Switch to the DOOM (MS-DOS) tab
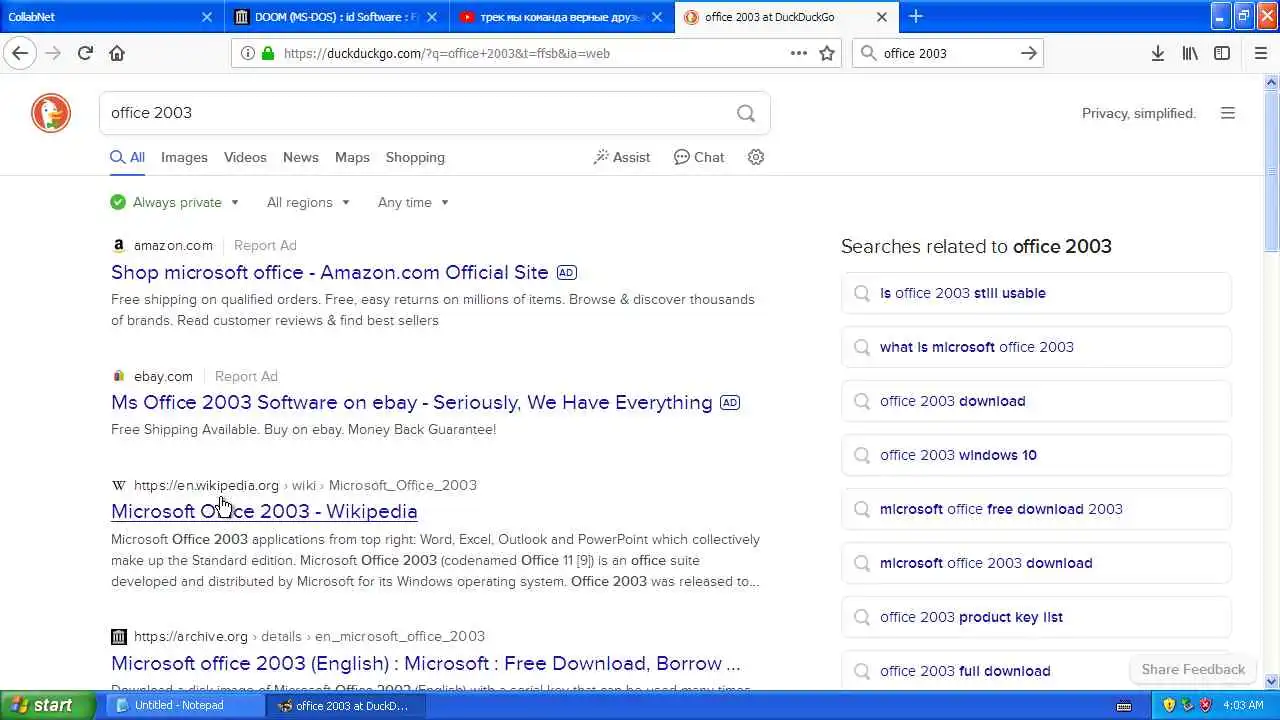 click(335, 16)
